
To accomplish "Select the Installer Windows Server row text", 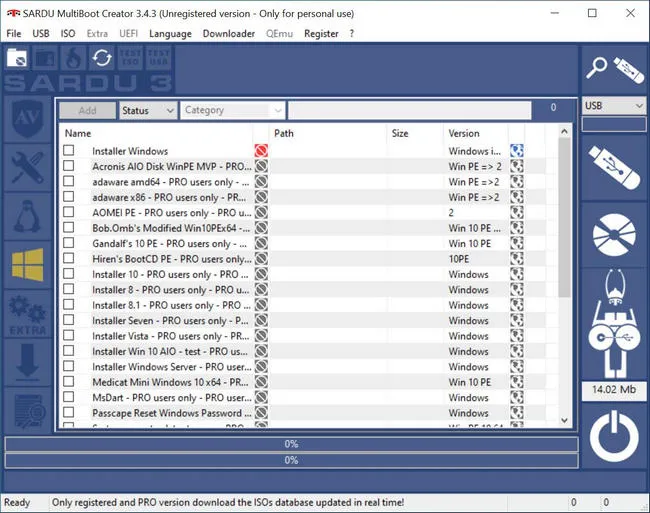I will [172, 367].
